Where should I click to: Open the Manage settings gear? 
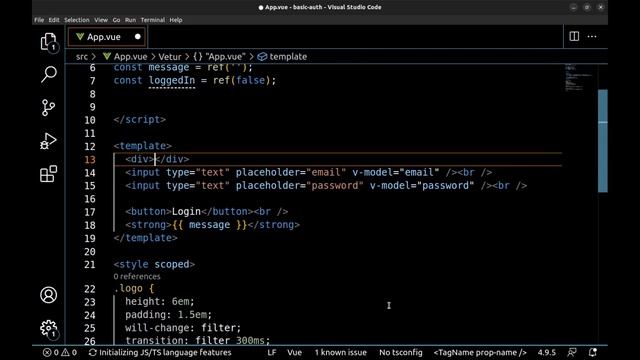(49, 328)
